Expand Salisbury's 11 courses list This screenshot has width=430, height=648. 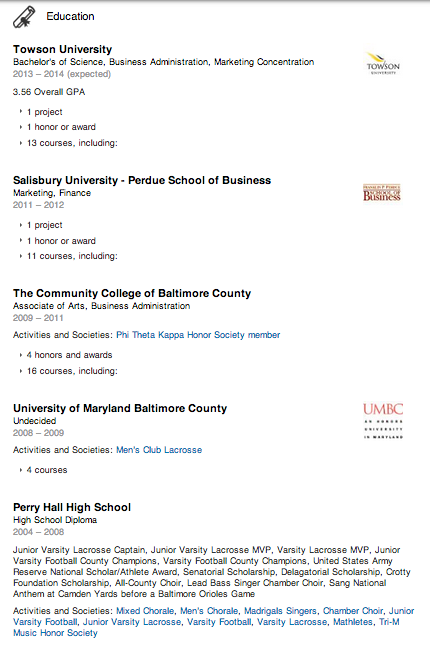(x=68, y=256)
